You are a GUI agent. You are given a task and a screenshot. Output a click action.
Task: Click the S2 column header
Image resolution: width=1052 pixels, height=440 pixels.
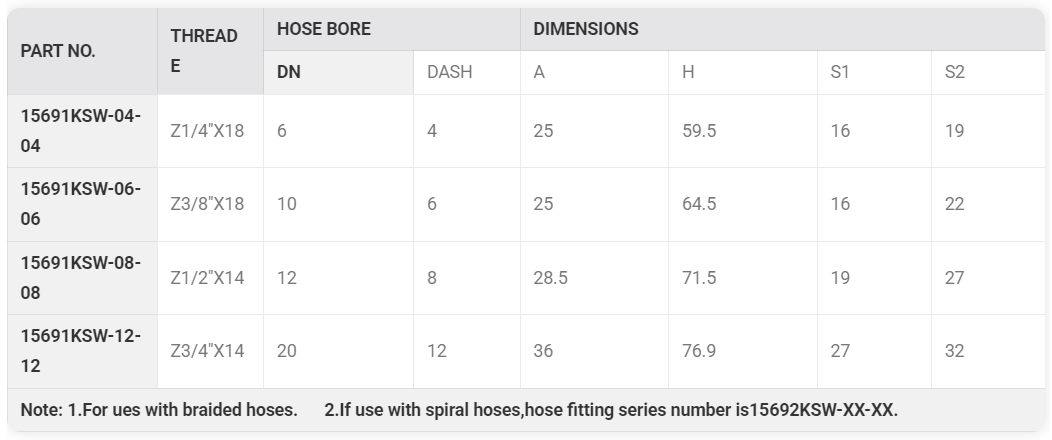955,73
